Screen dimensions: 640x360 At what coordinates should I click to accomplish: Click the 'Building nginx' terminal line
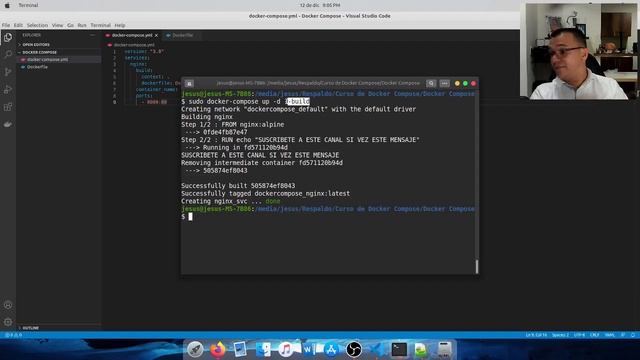point(207,117)
